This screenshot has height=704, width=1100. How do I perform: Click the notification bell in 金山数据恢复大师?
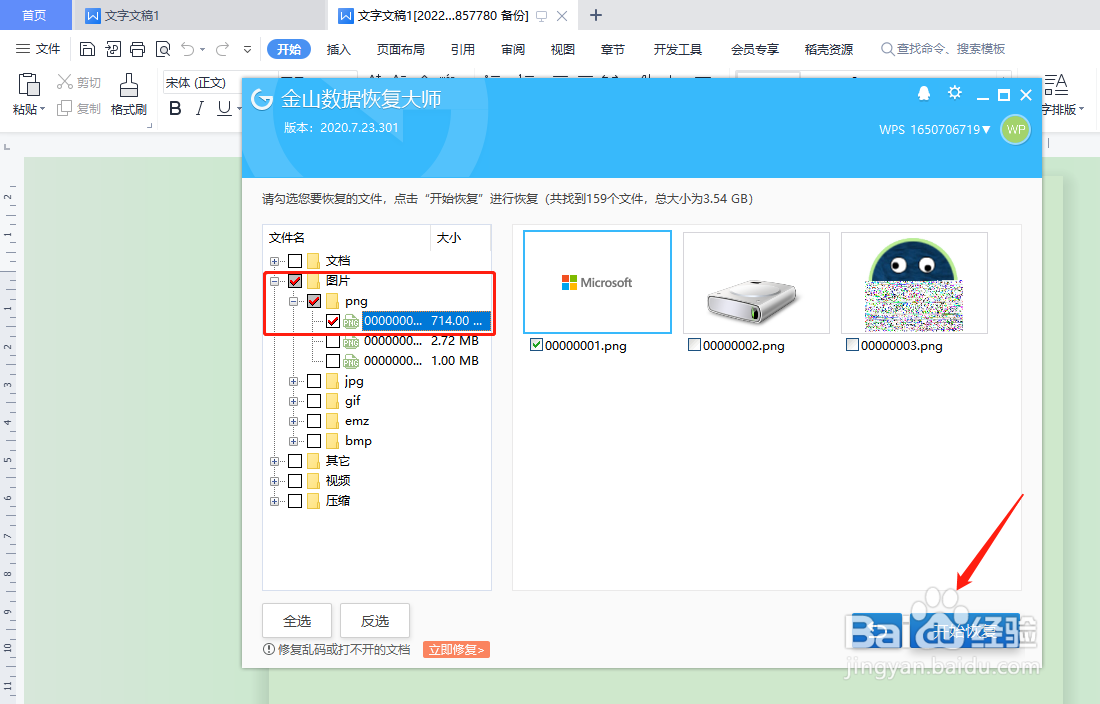pyautogui.click(x=924, y=92)
